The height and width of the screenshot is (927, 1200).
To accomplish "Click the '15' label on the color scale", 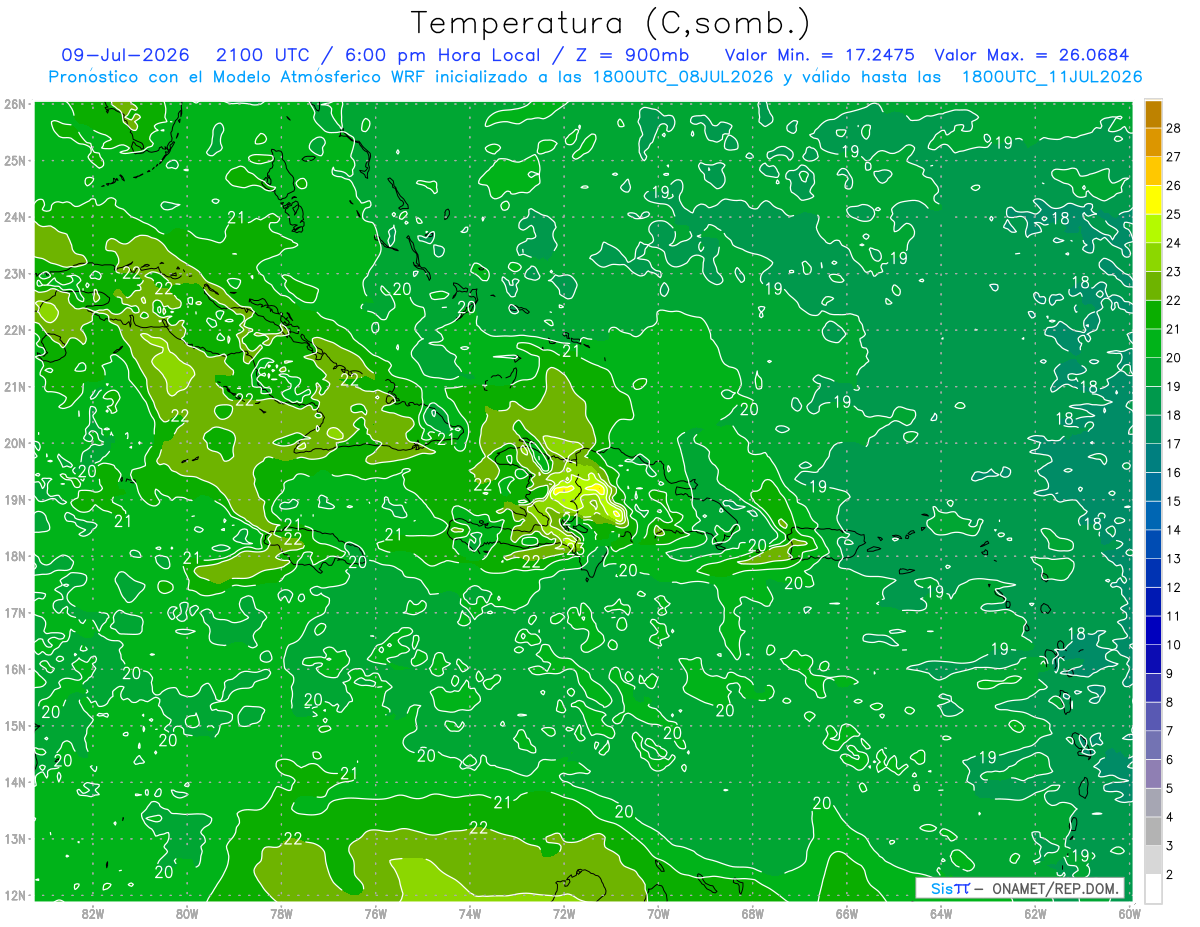I will pyautogui.click(x=1174, y=501).
